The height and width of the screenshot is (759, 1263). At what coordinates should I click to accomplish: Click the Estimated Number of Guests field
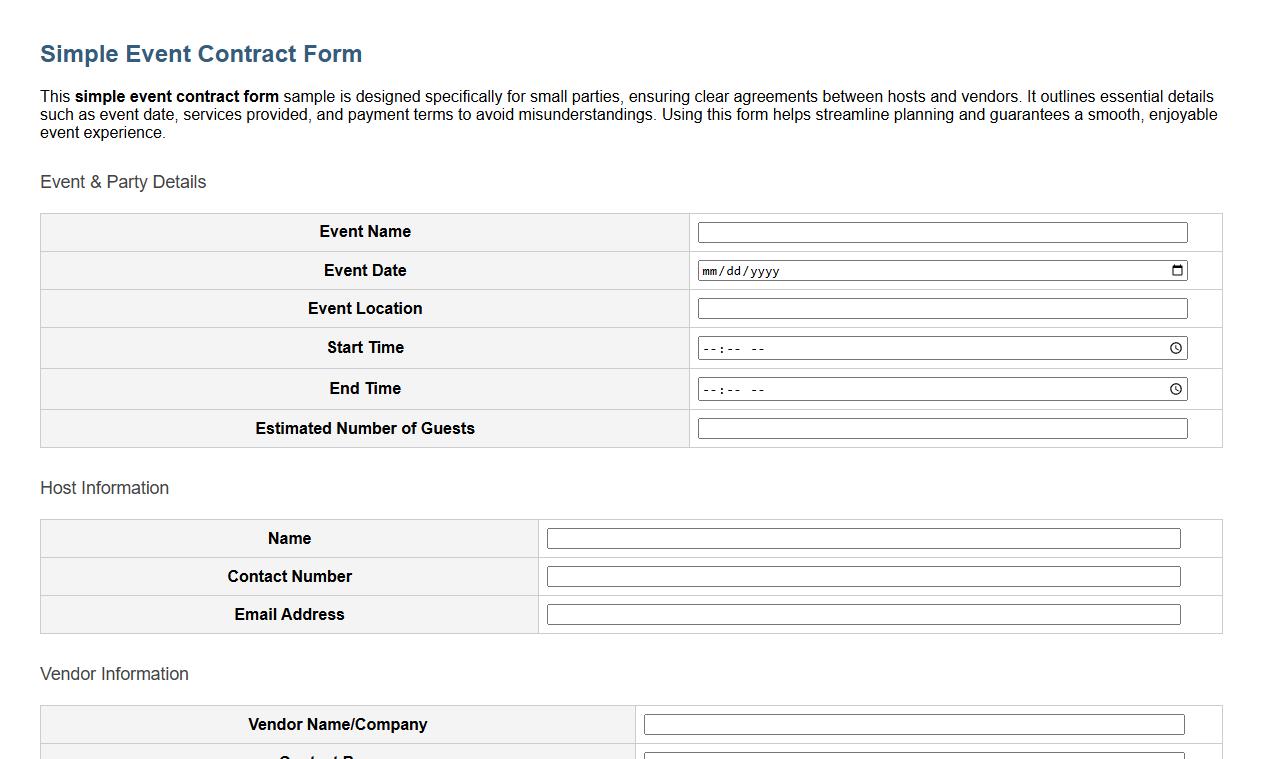click(x=941, y=428)
